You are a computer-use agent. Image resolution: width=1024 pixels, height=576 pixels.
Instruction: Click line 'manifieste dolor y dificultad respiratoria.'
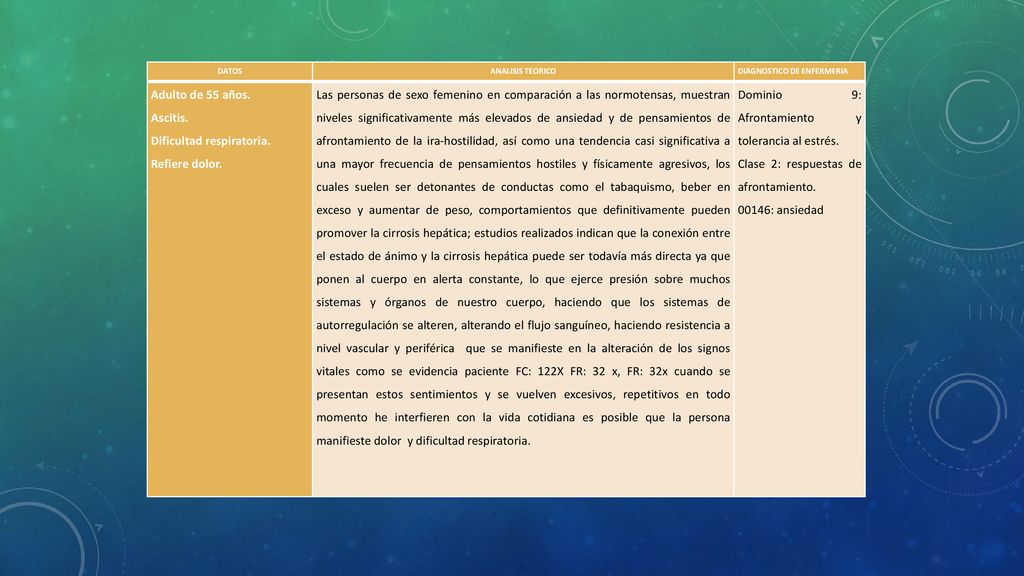tap(423, 441)
